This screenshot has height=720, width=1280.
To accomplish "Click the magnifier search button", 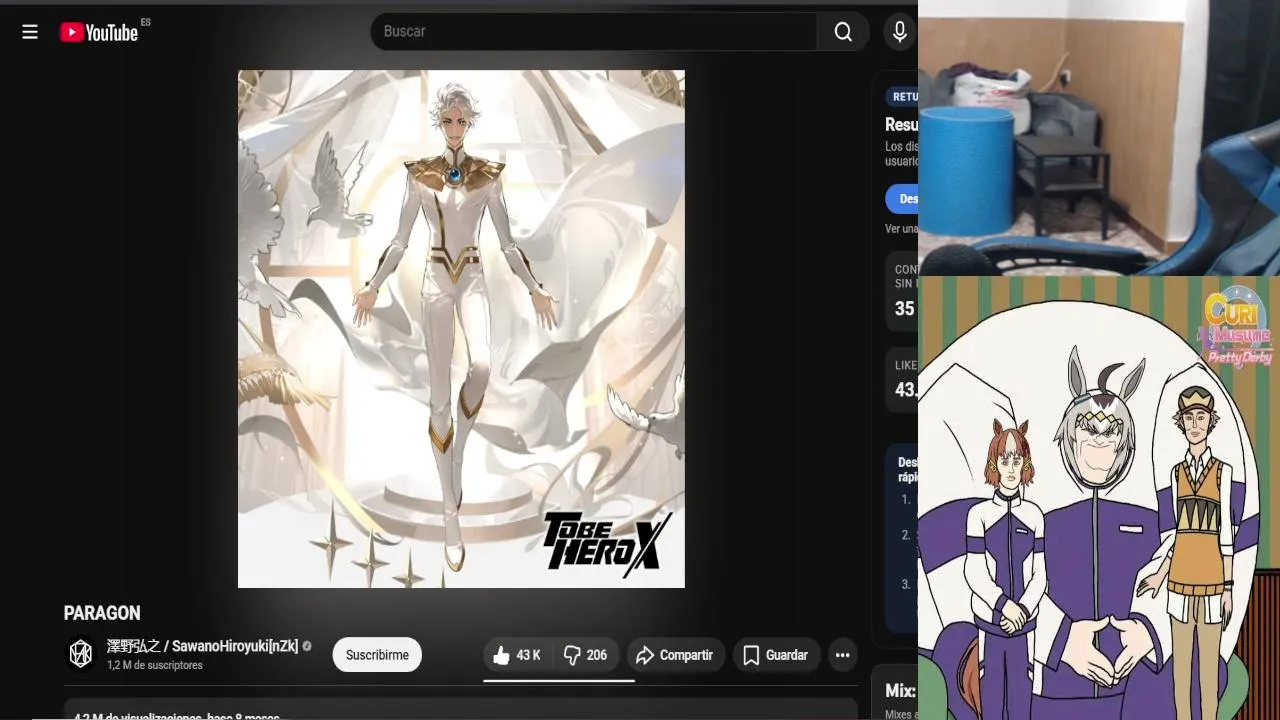I will pyautogui.click(x=843, y=32).
